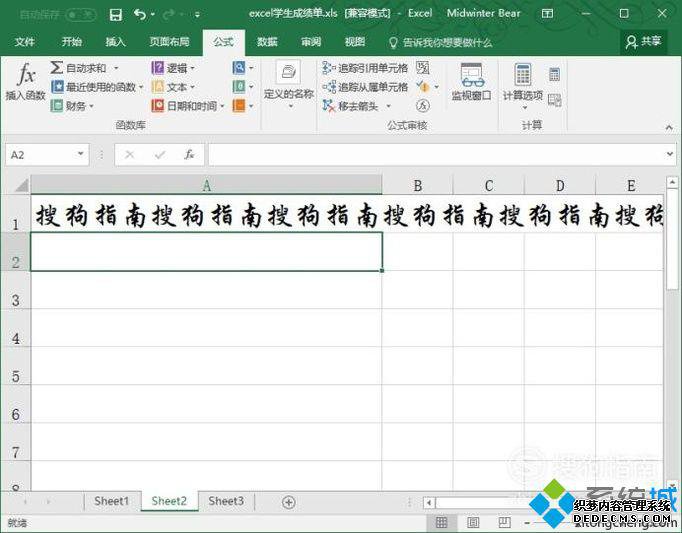Click the Insert Function fx button
Screen dimensions: 682x533
[25, 81]
